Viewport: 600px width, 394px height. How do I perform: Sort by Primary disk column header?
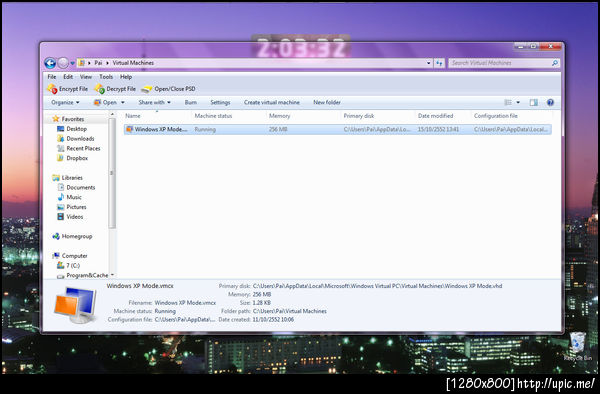(x=378, y=116)
